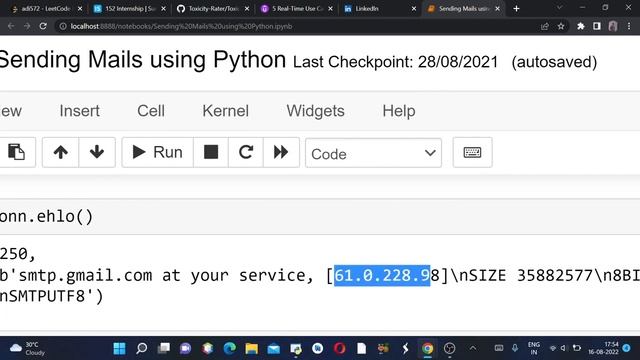This screenshot has height=360, width=640.
Task: Reload the current page
Action: click(43, 26)
